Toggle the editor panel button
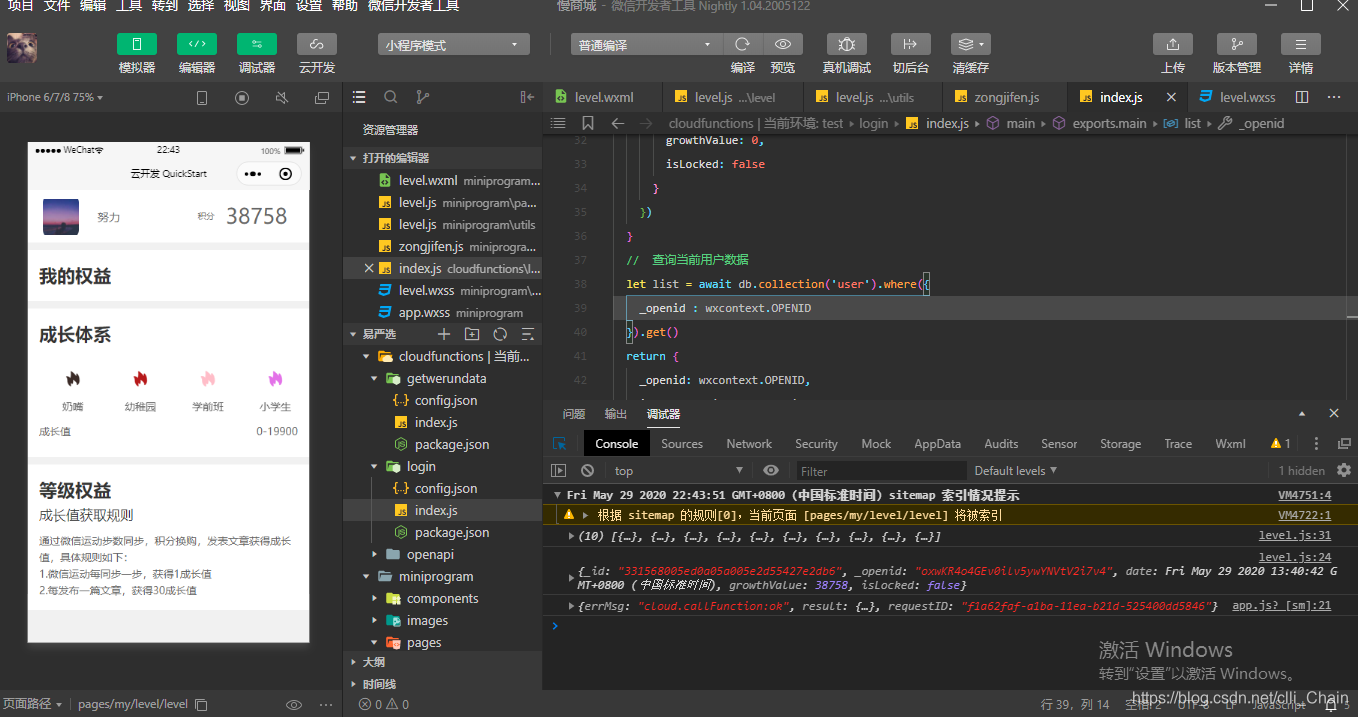Viewport: 1358px width, 717px height. [197, 44]
